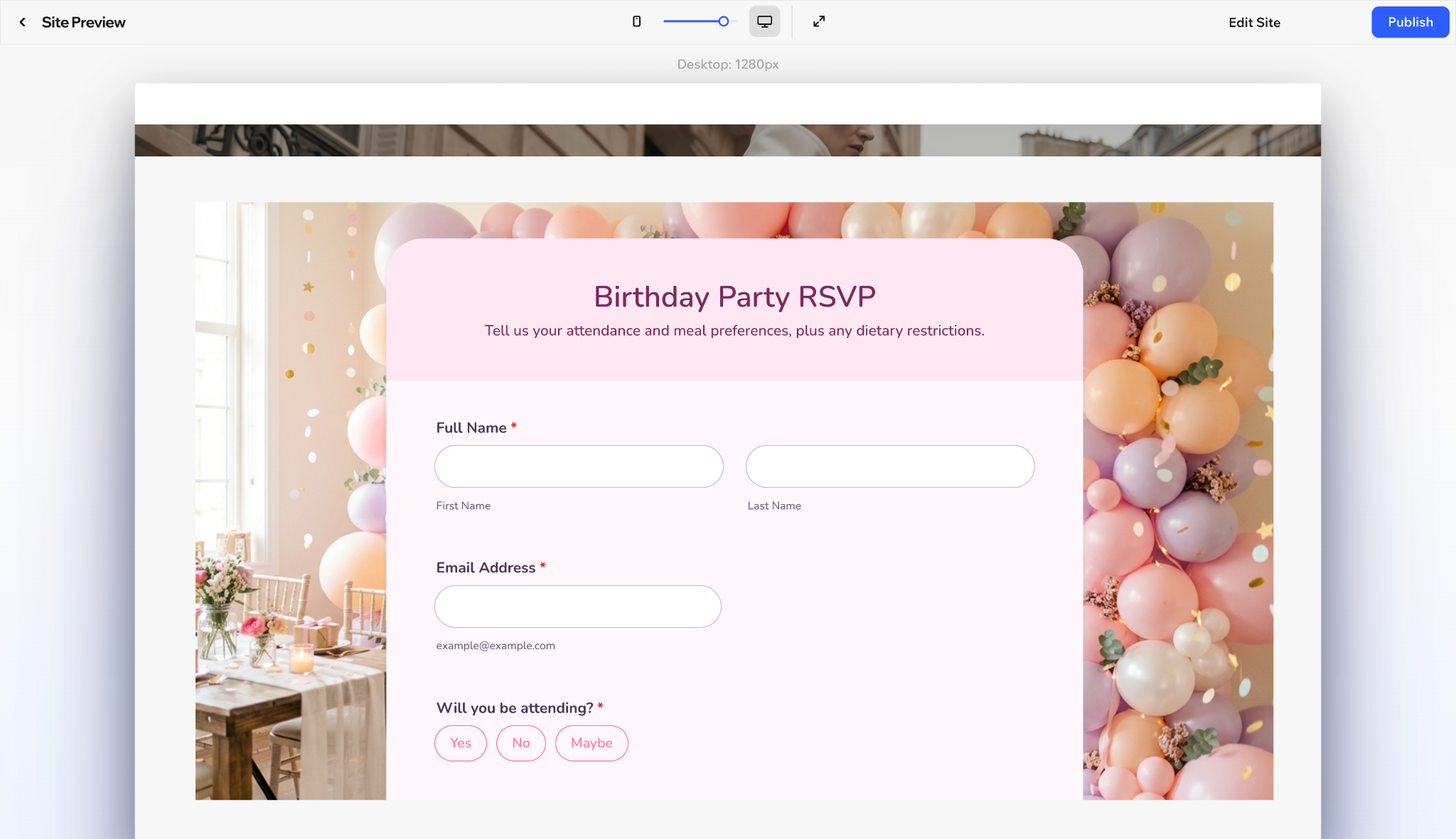Click the Edit Site link
The width and height of the screenshot is (1456, 839).
[x=1254, y=22]
